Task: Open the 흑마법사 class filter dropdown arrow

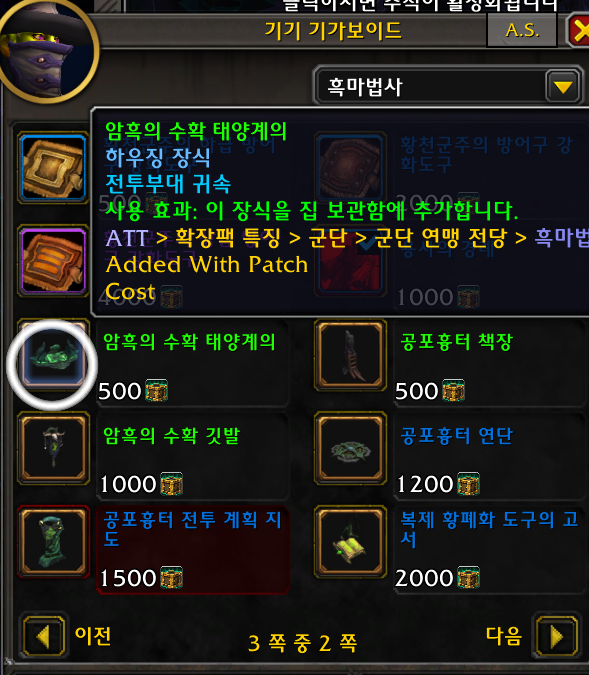Action: pyautogui.click(x=563, y=87)
